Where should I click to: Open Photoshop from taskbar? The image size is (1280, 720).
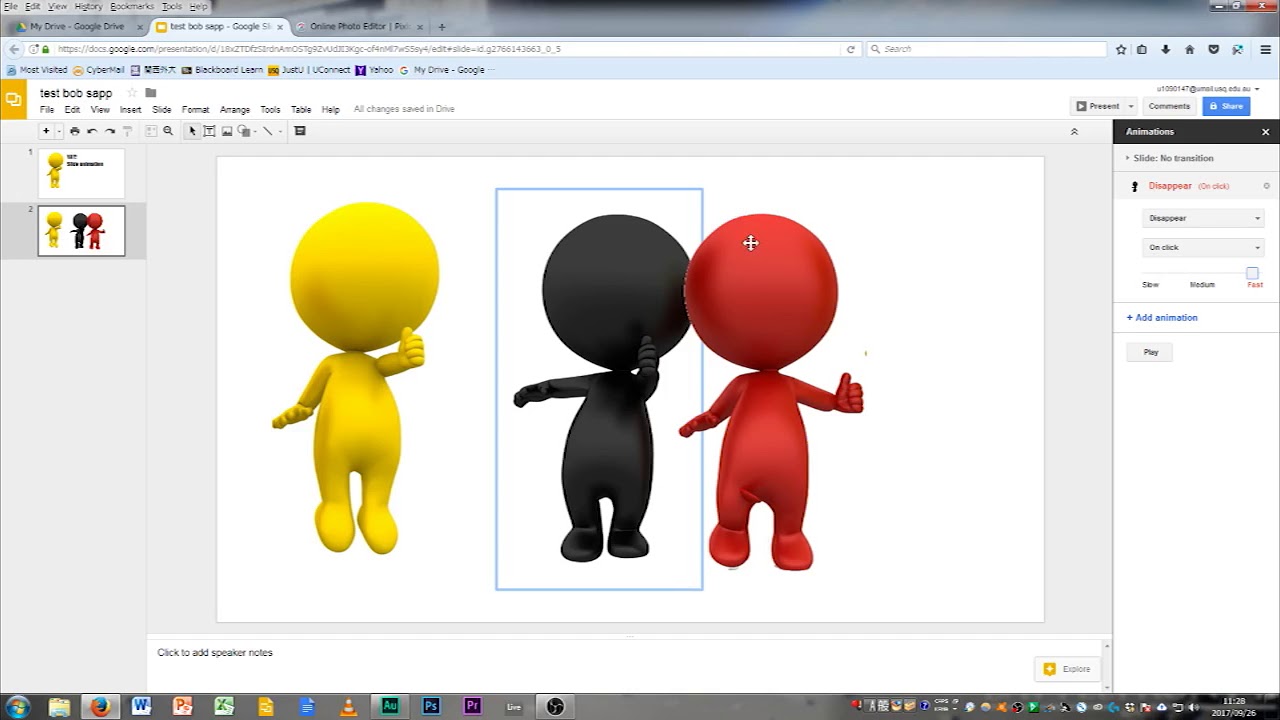pyautogui.click(x=431, y=706)
